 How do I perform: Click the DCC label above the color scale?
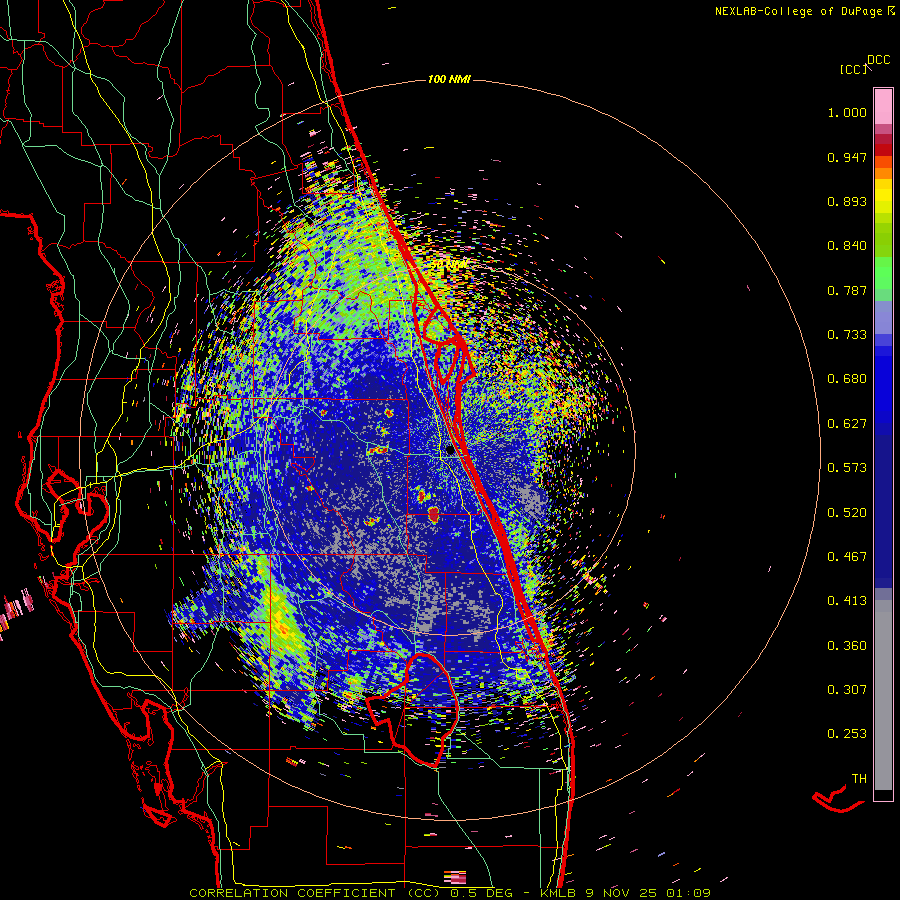click(878, 60)
